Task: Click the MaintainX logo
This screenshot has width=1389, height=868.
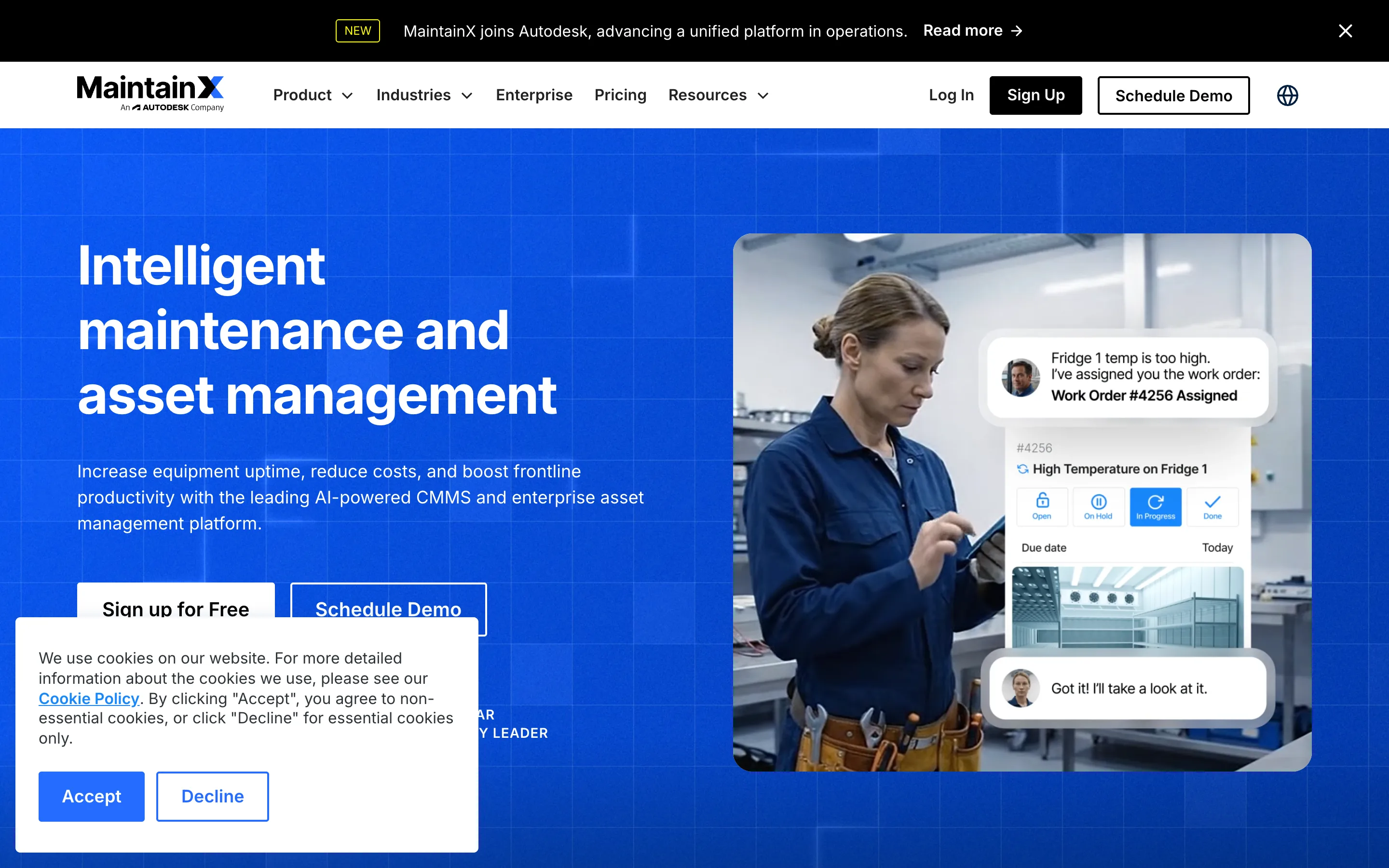Action: (150, 94)
